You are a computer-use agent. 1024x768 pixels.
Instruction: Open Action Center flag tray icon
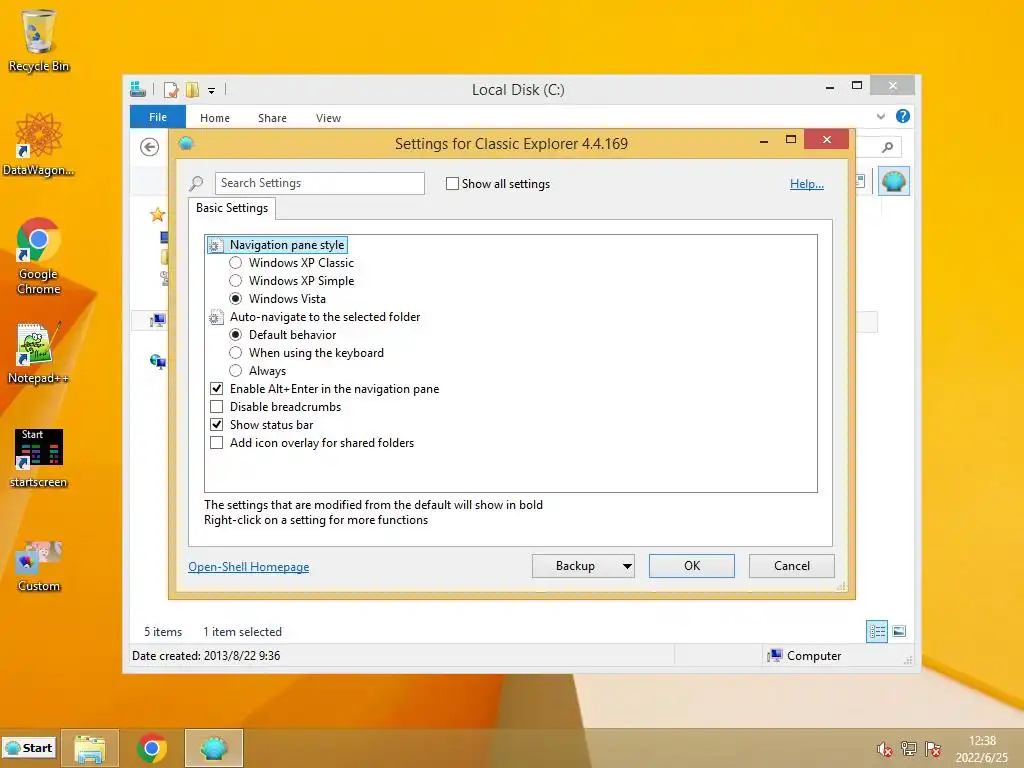[933, 749]
